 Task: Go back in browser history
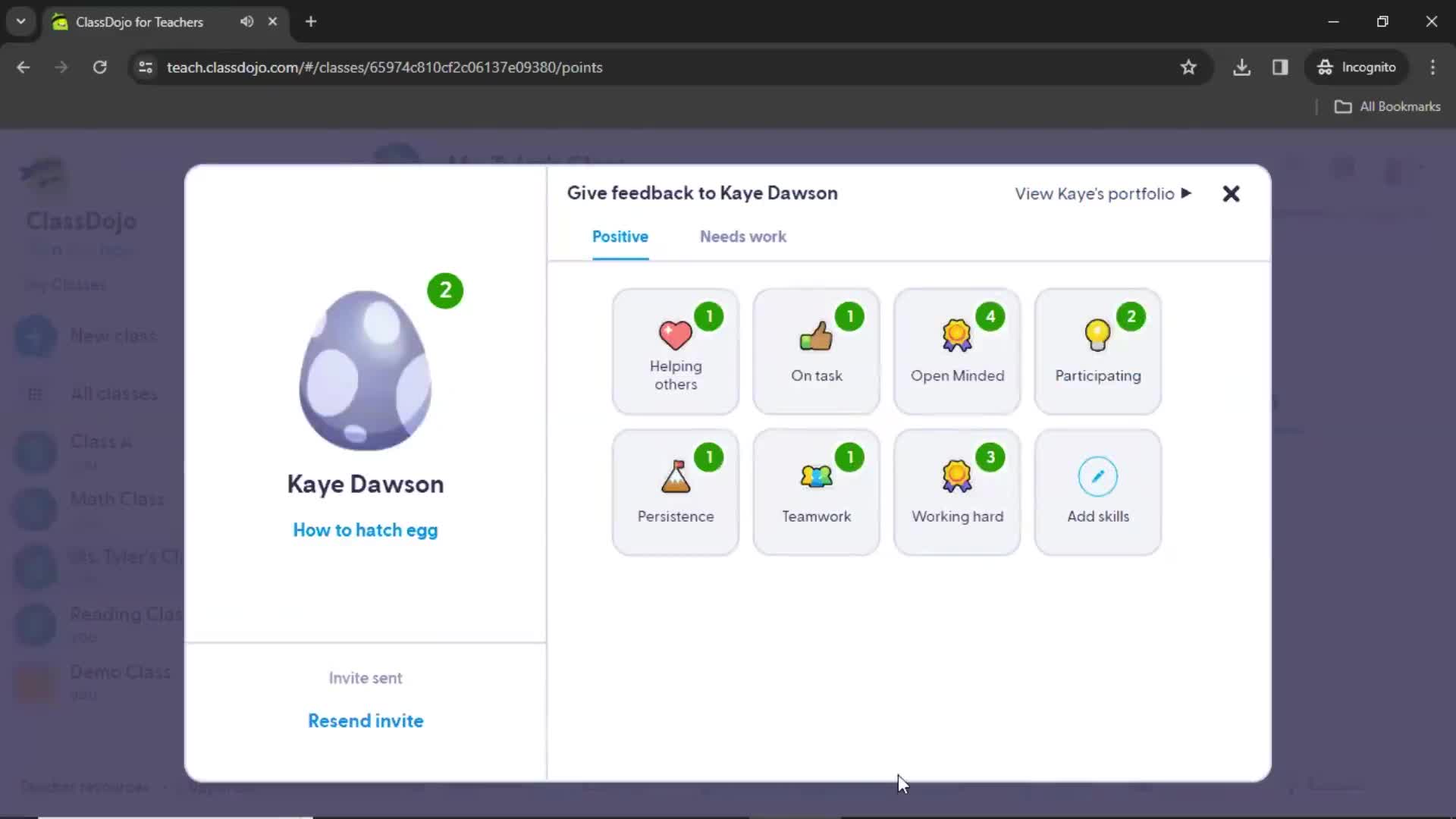24,67
